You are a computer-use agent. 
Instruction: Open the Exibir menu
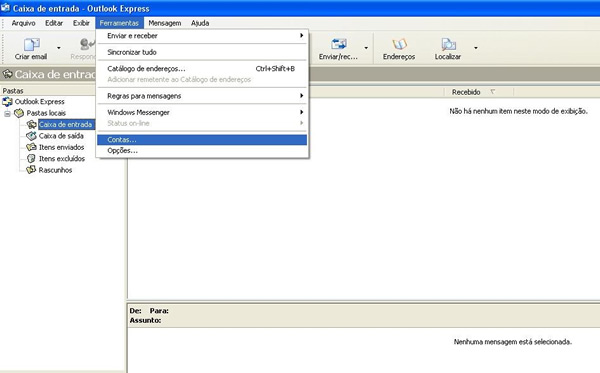point(81,23)
